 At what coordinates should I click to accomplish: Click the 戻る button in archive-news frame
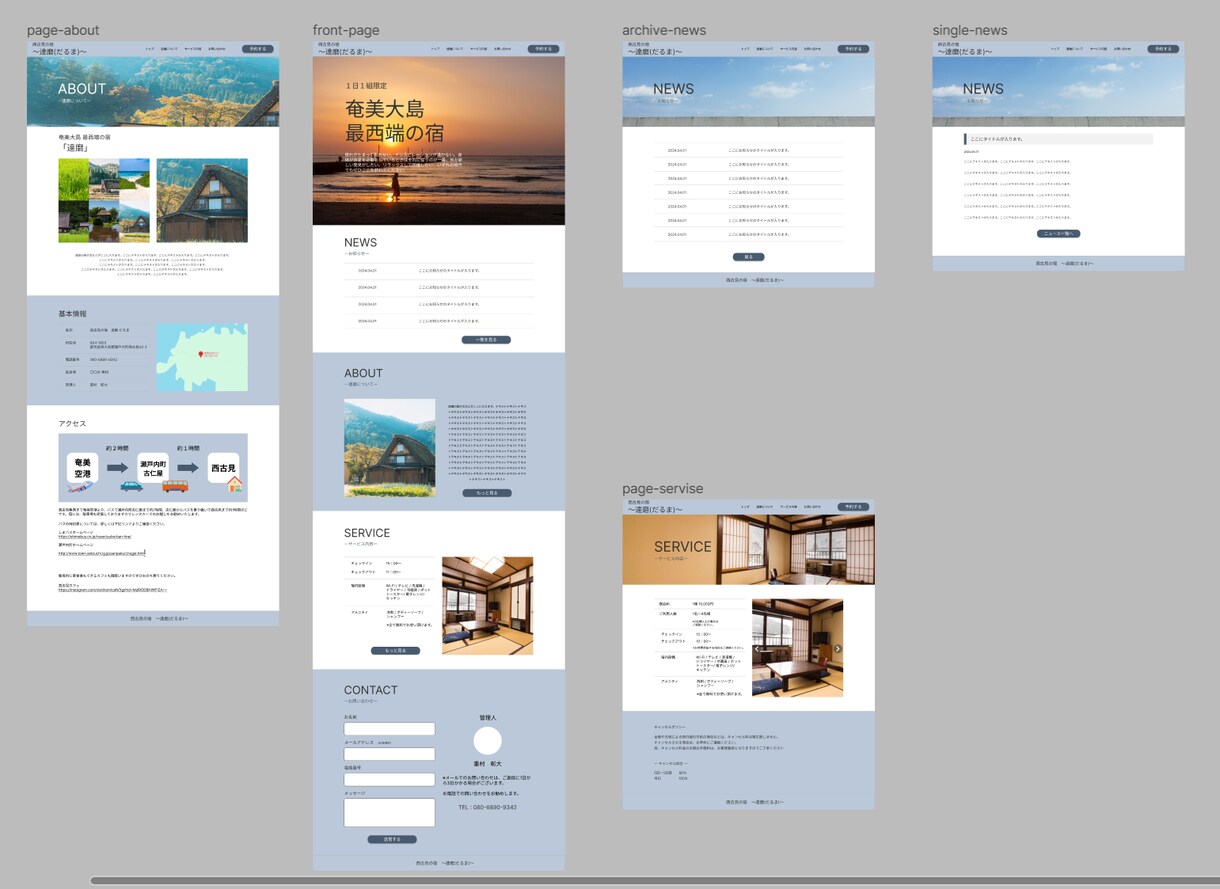pyautogui.click(x=748, y=257)
